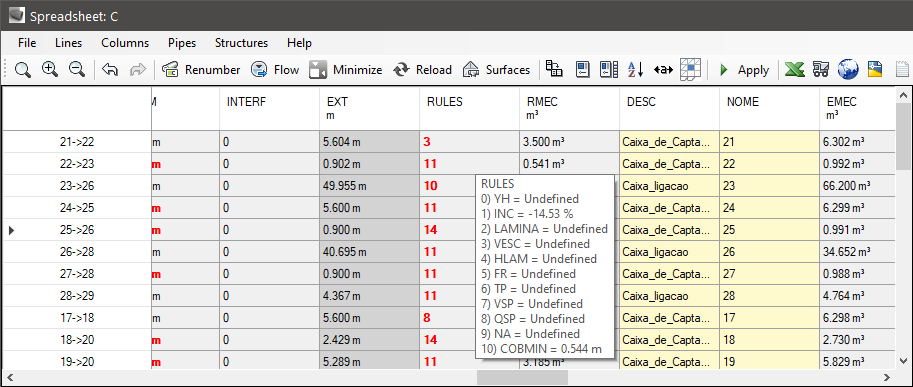The height and width of the screenshot is (387, 913).
Task: Click the panel with column list icon
Action: tap(608, 69)
